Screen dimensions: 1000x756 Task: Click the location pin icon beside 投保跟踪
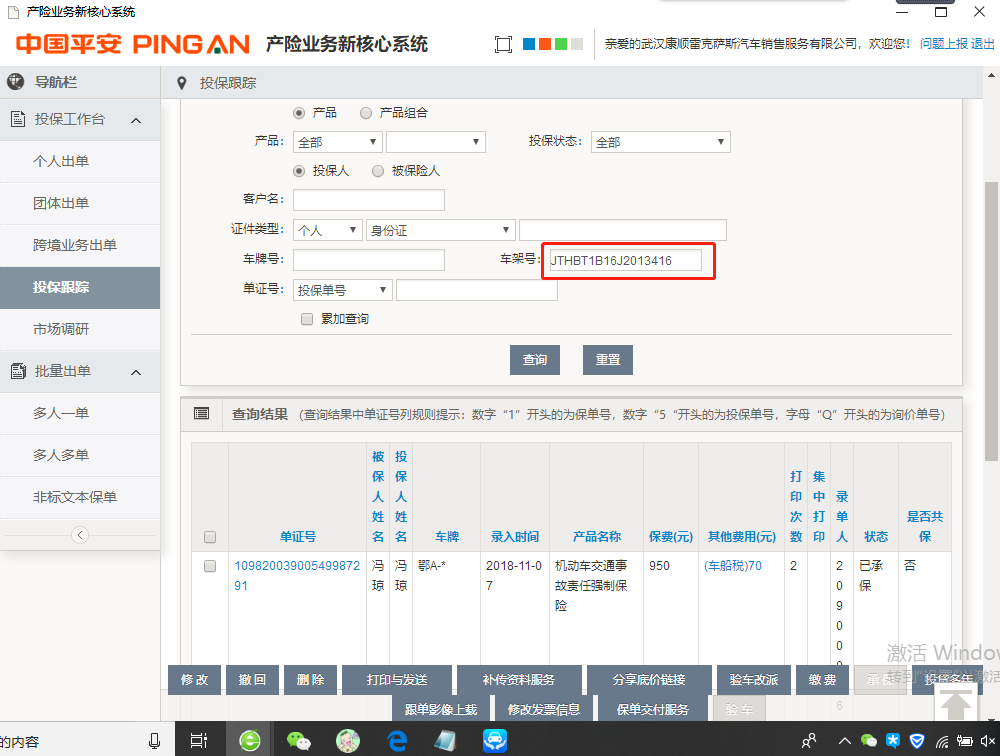182,83
